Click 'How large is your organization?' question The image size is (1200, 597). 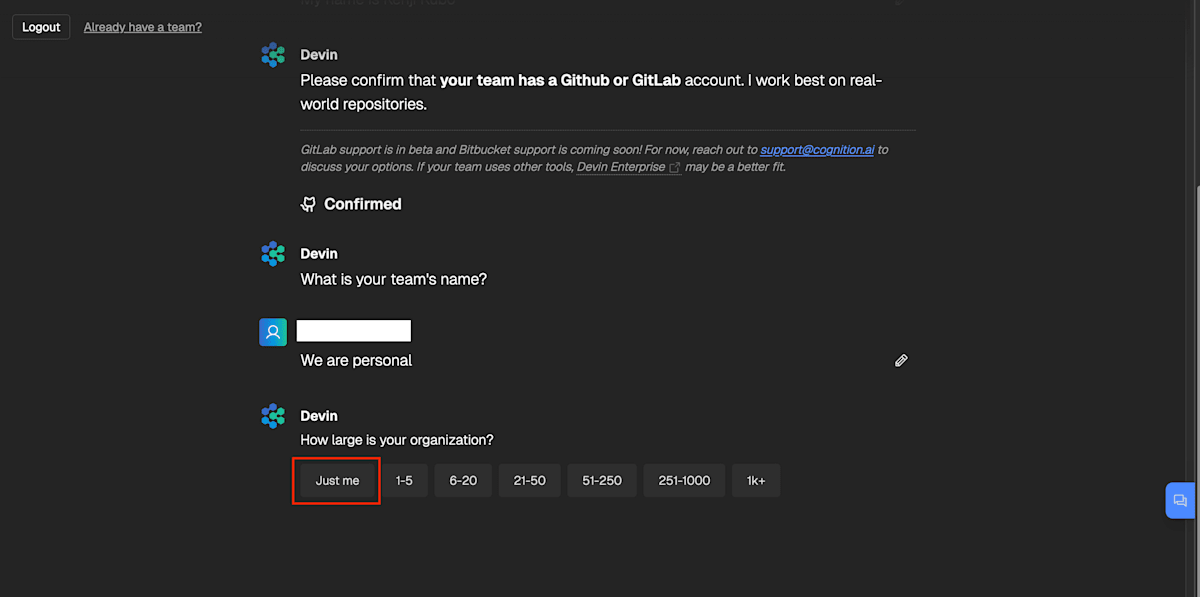coord(397,440)
